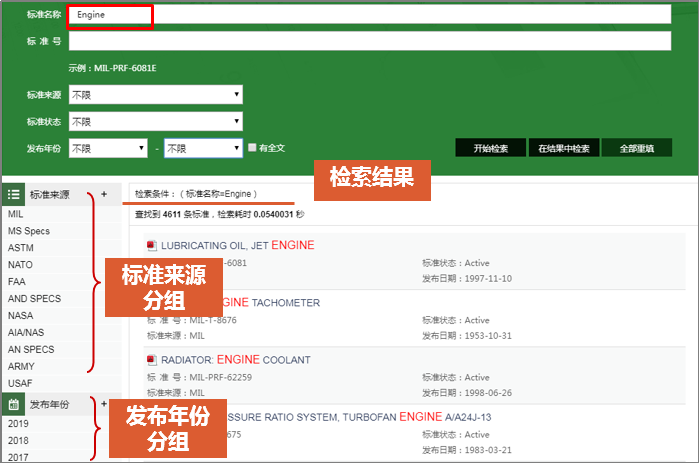Image resolution: width=699 pixels, height=463 pixels.
Task: Click document icon next to LUBRICATING OIL result
Action: pos(150,245)
